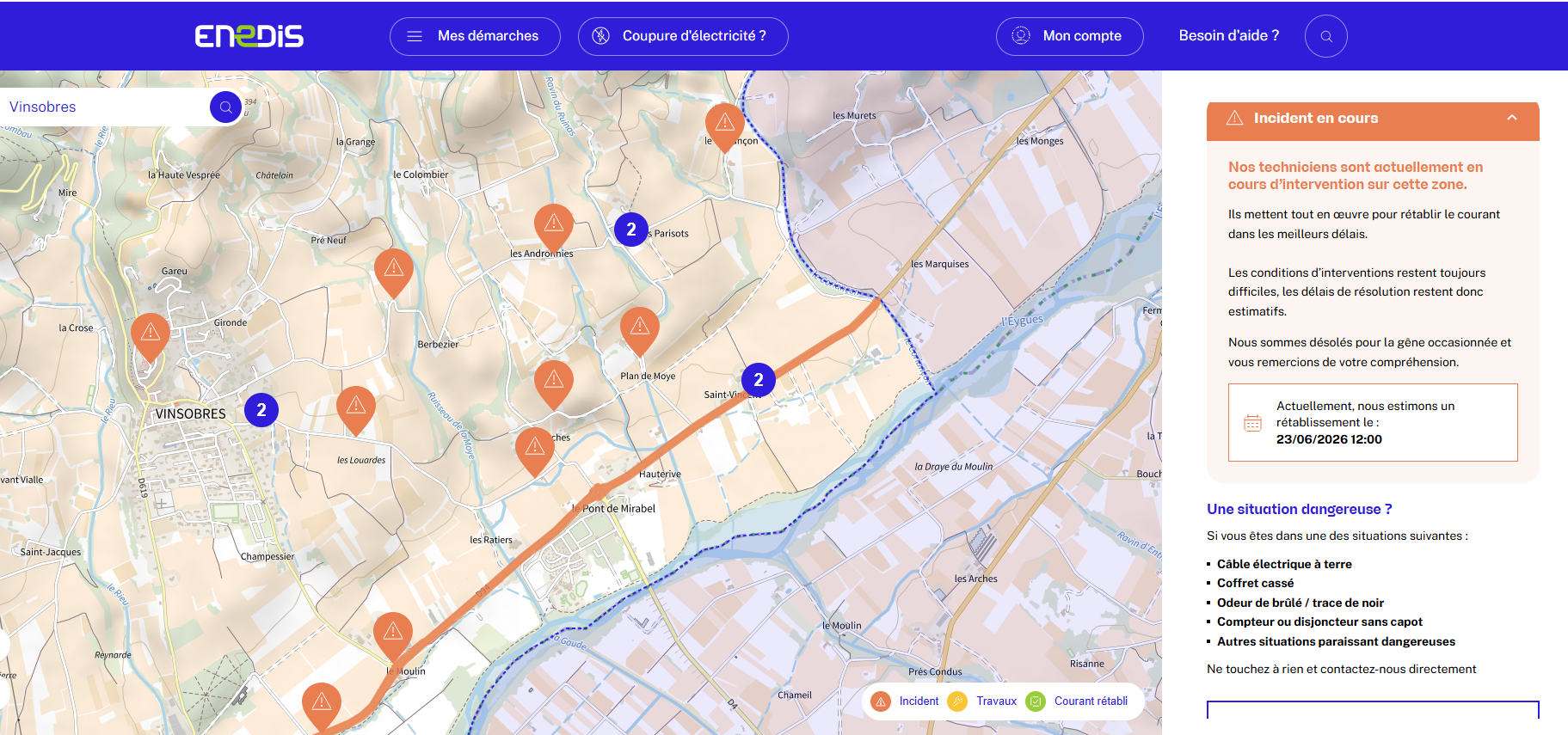Select the cluster marker 2 beside VINSOBRES
The height and width of the screenshot is (735, 1568).
(x=261, y=410)
